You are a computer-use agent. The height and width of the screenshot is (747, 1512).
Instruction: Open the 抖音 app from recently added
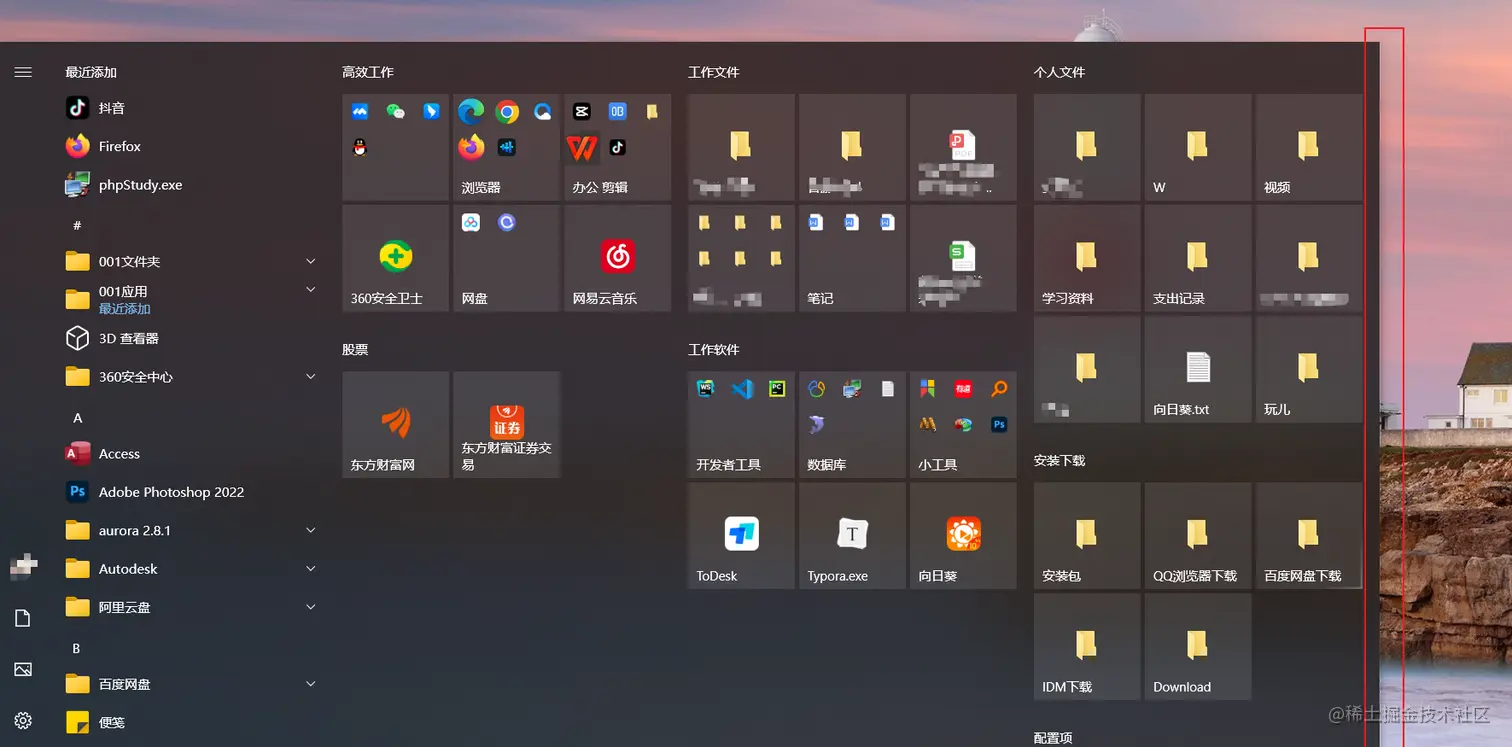click(x=190, y=108)
